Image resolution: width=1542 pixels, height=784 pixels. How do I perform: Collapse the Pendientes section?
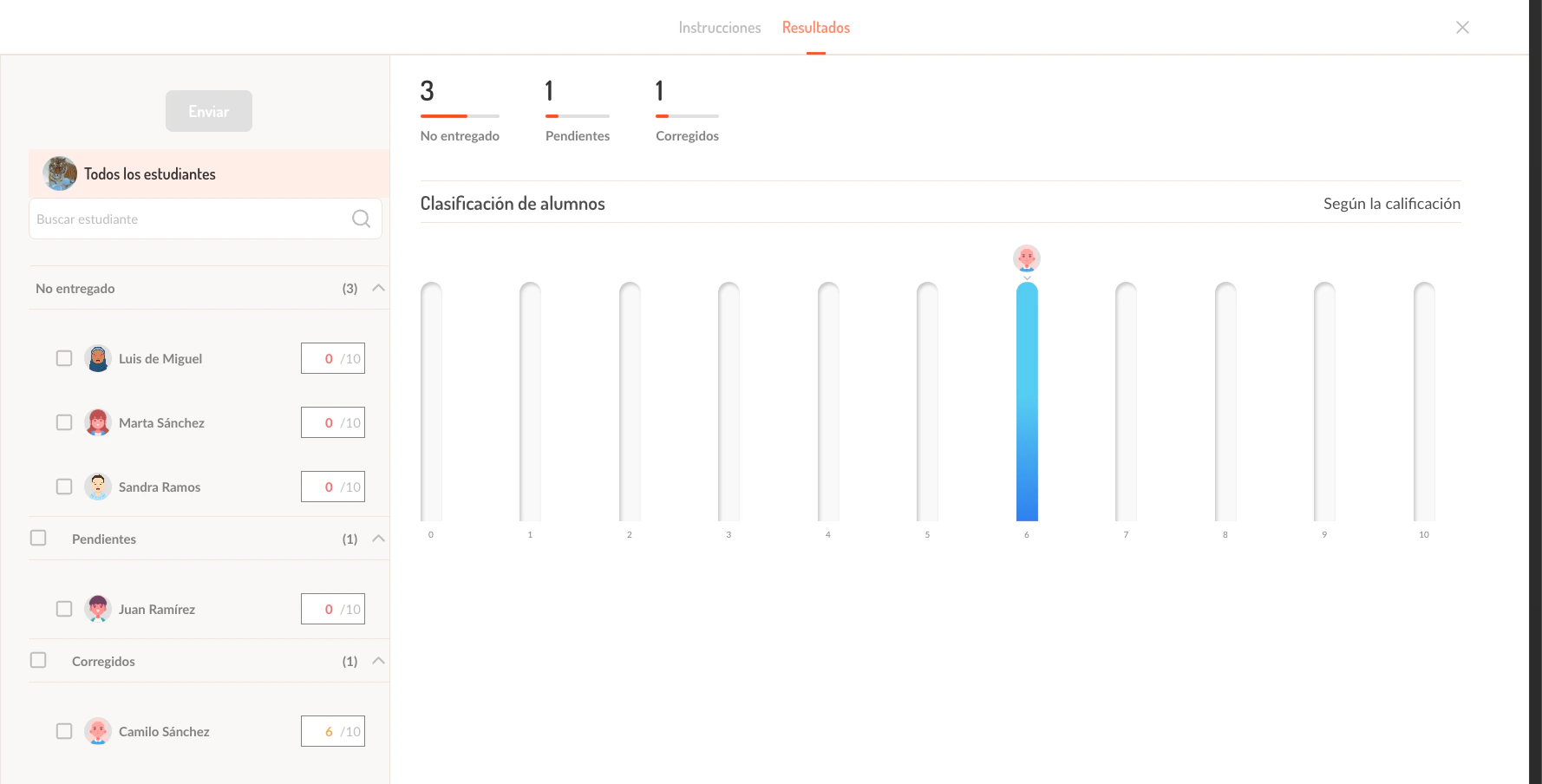[377, 538]
